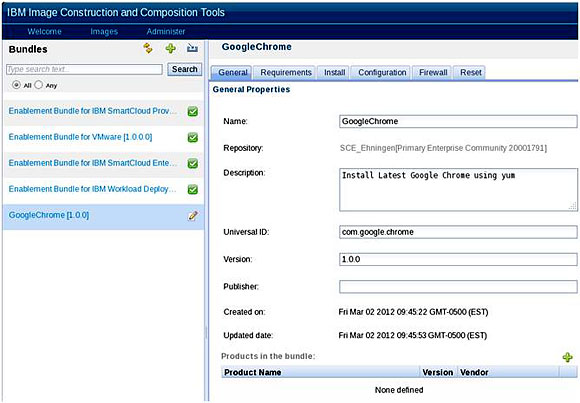This screenshot has width=580, height=403.
Task: Open Enablement Bundle for VMware link
Action: (80, 137)
